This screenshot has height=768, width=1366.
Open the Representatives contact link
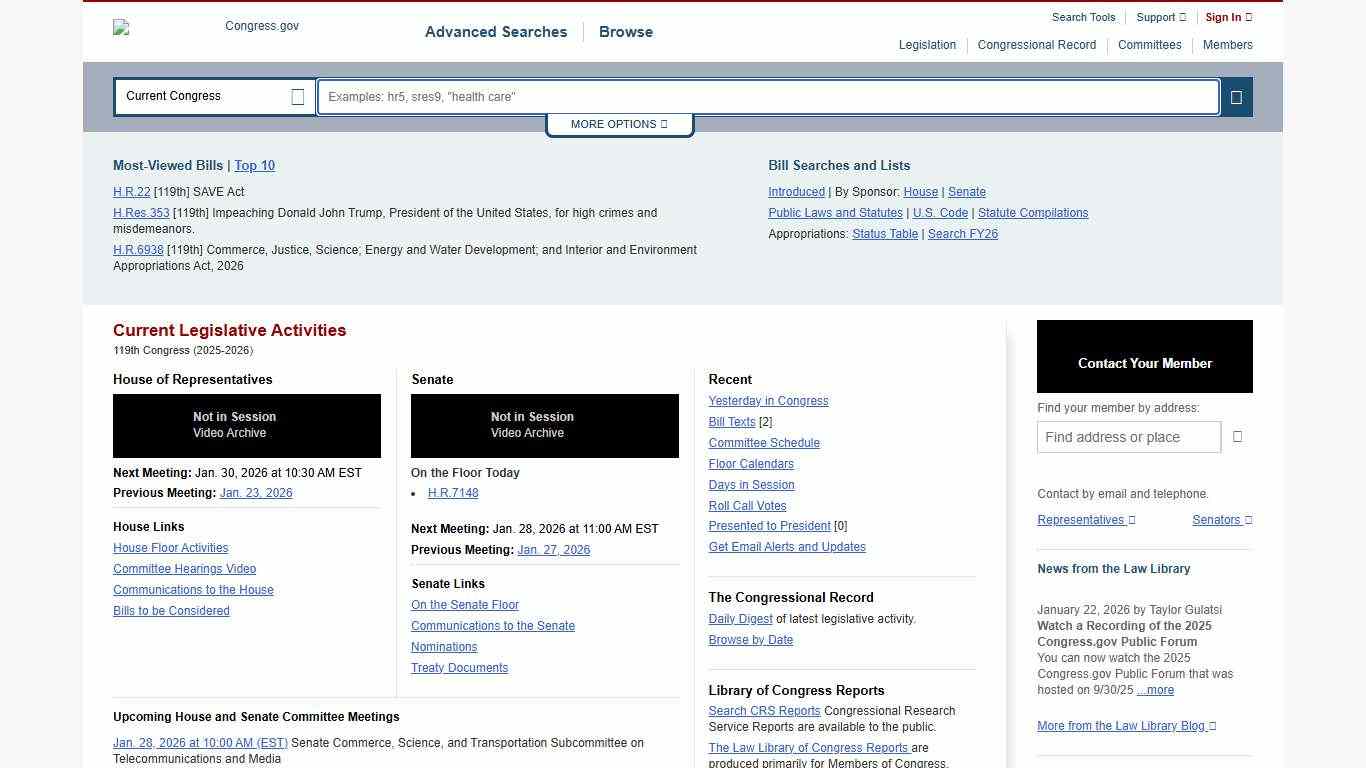point(1085,520)
